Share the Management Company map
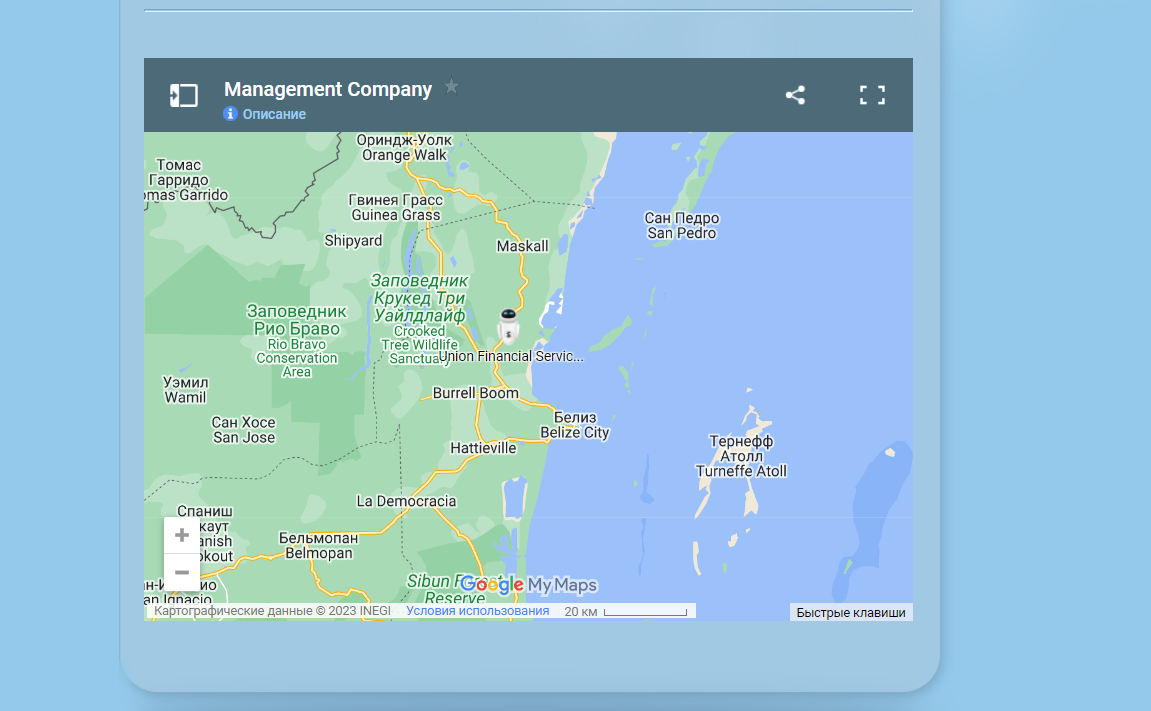Viewport: 1151px width, 711px height. coord(795,95)
